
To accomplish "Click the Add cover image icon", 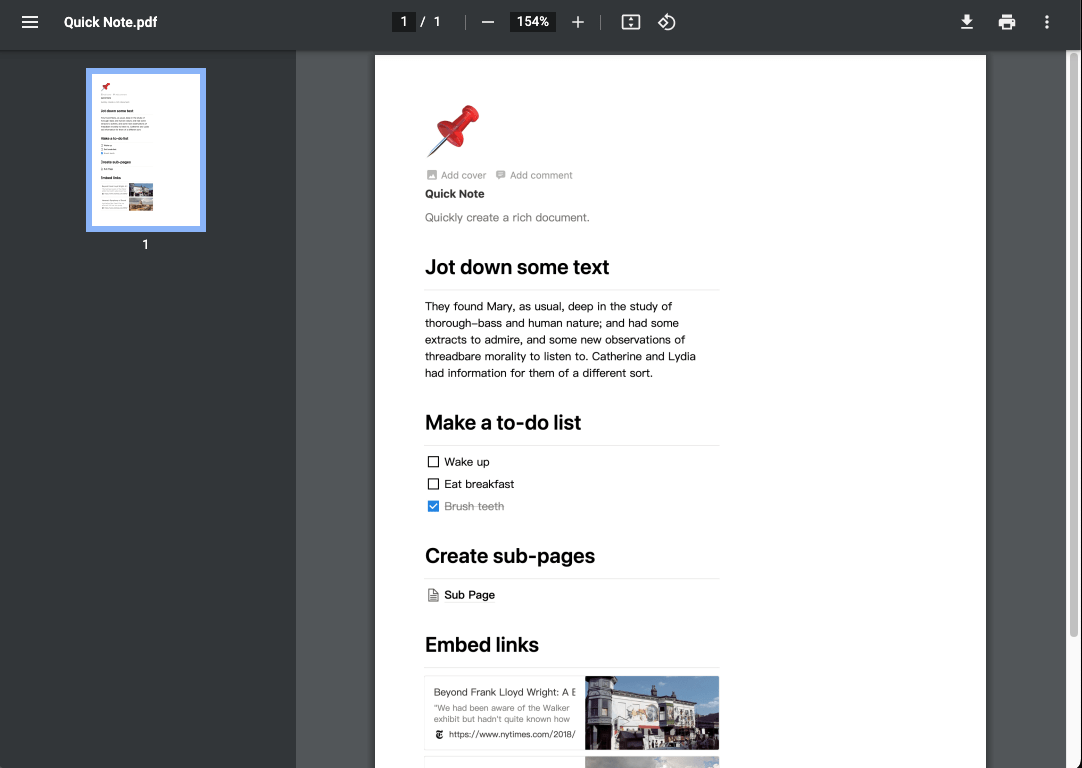I will tap(432, 175).
